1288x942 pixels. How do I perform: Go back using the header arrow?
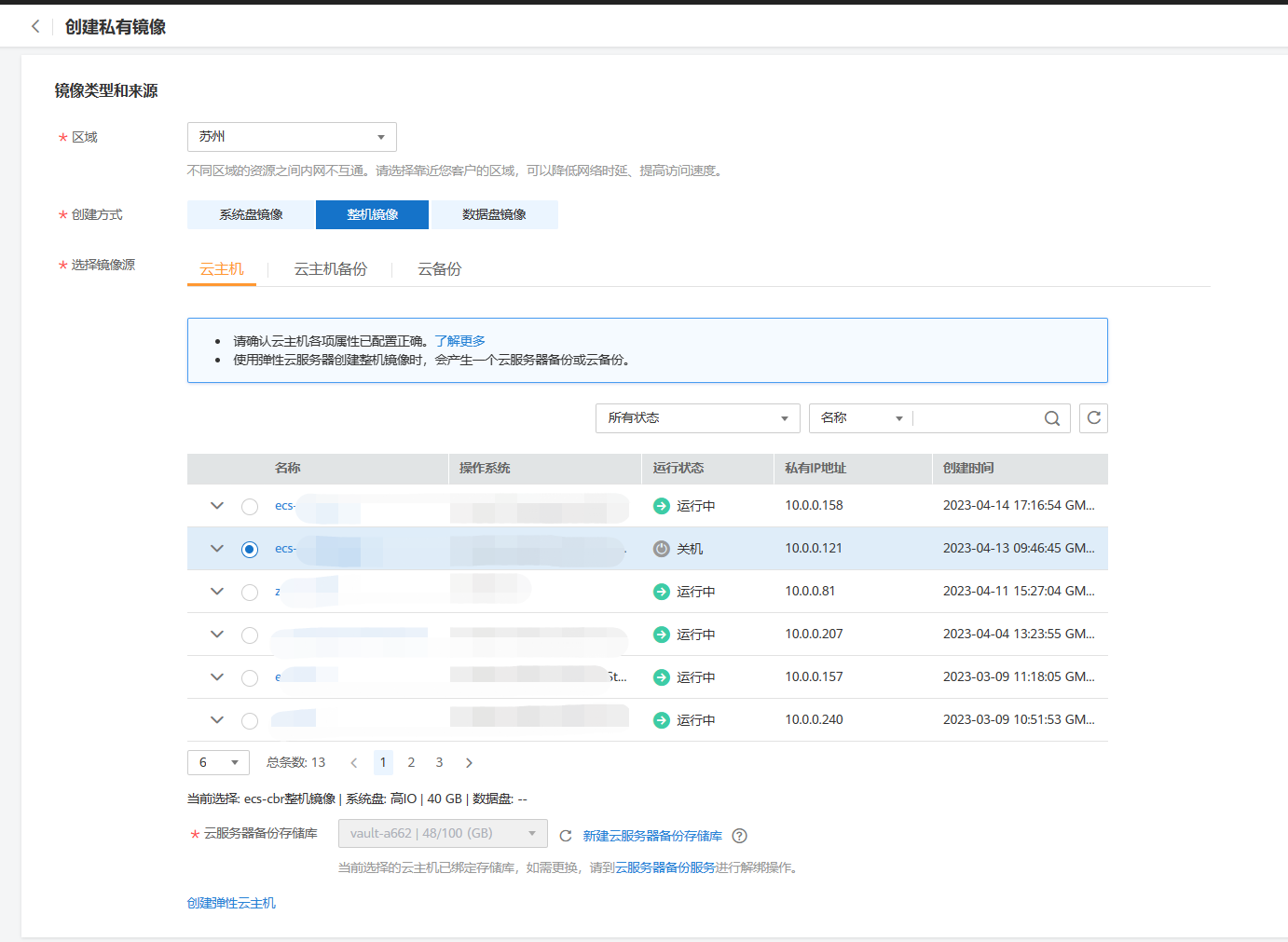click(35, 26)
